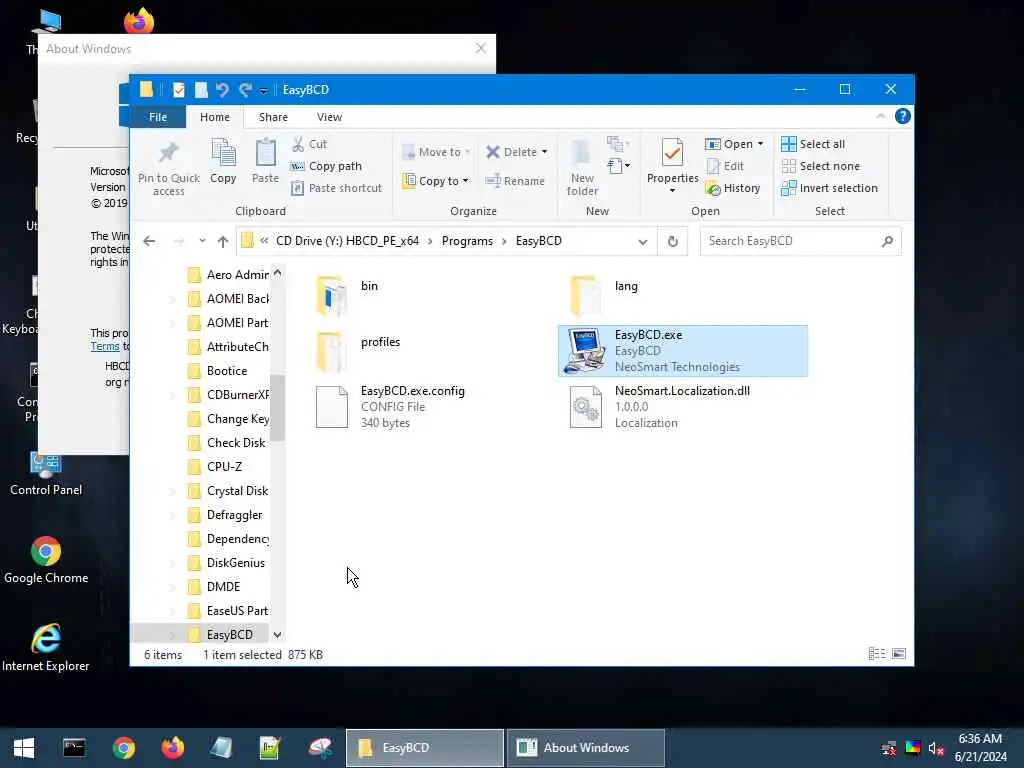Click the Undo icon in title bar

222,89
